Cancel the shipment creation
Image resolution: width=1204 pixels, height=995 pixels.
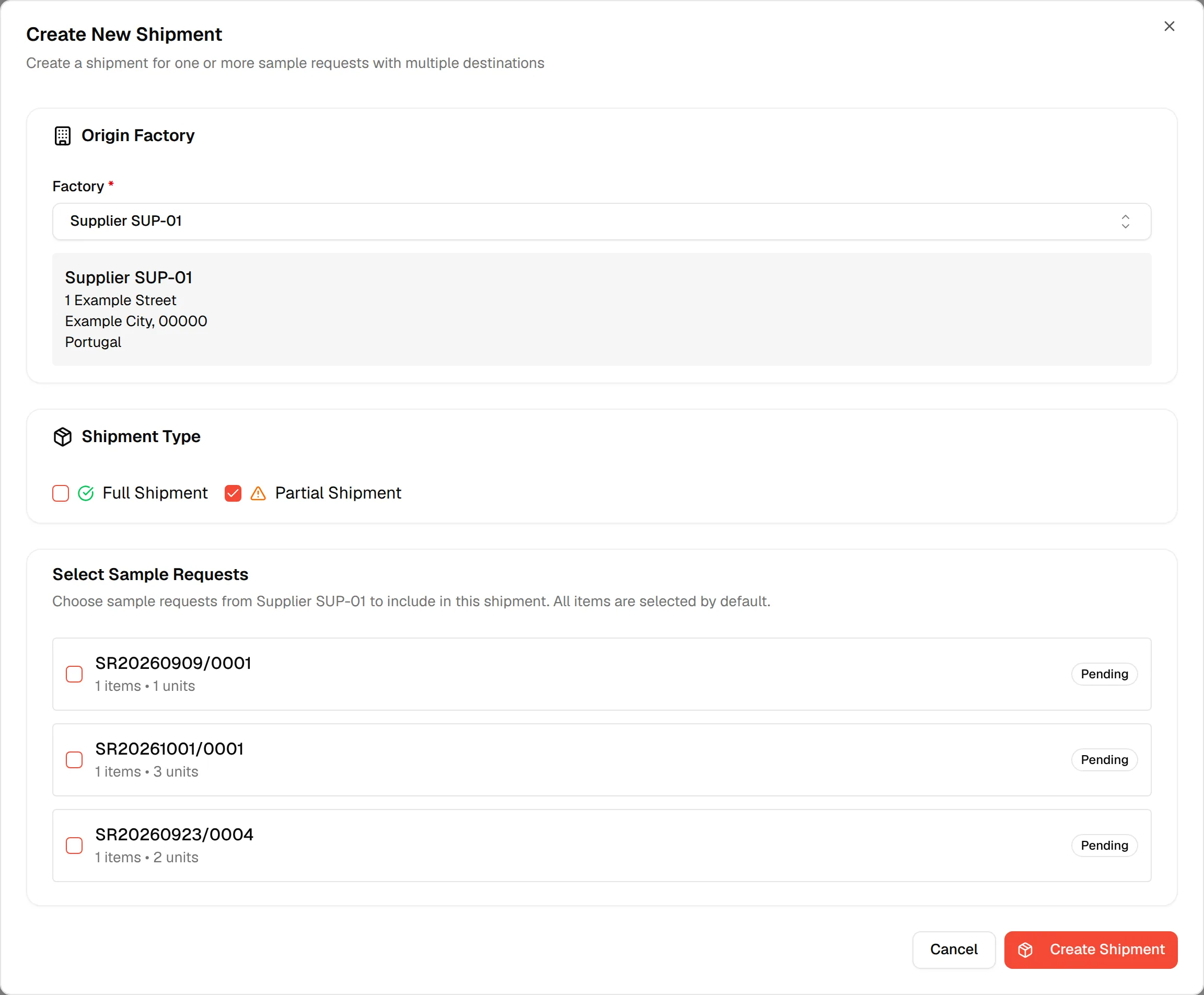pos(954,950)
